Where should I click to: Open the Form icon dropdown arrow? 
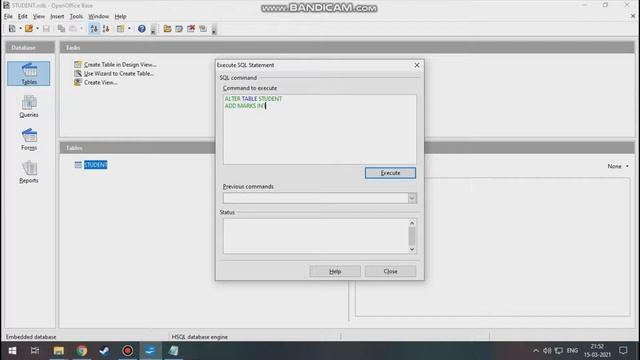(x=129, y=29)
